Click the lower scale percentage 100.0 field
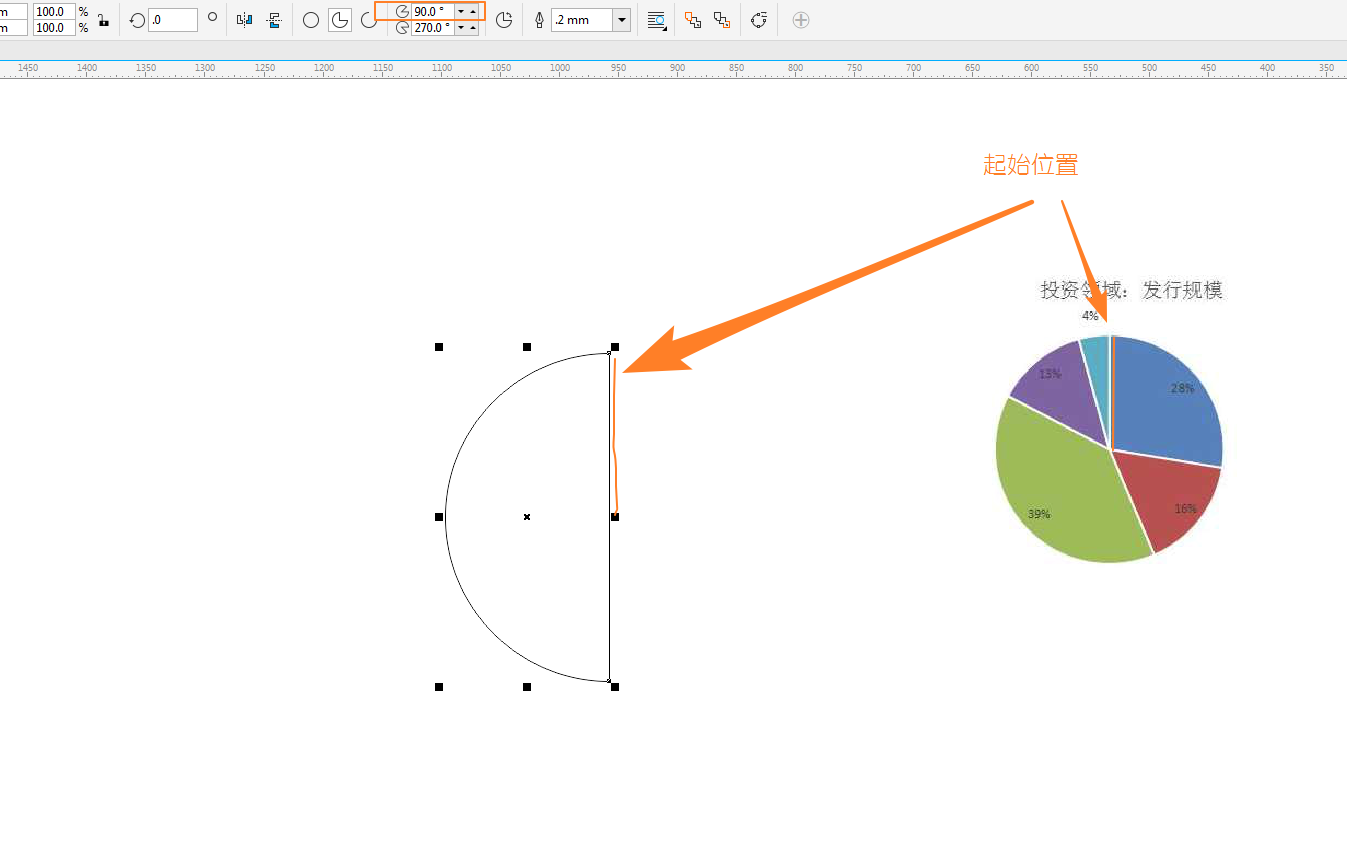 54,28
